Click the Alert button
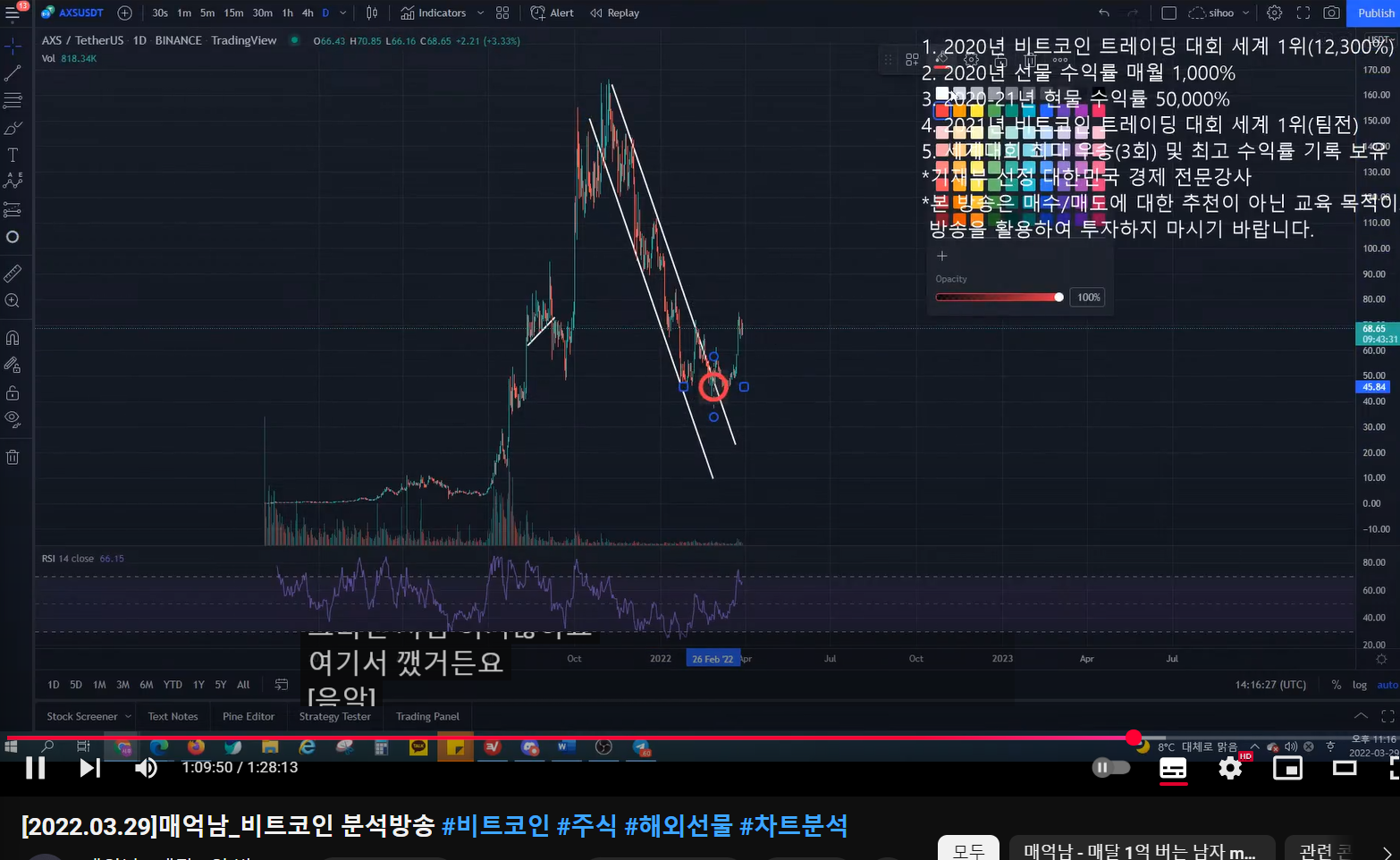This screenshot has width=1400, height=860. [x=552, y=13]
